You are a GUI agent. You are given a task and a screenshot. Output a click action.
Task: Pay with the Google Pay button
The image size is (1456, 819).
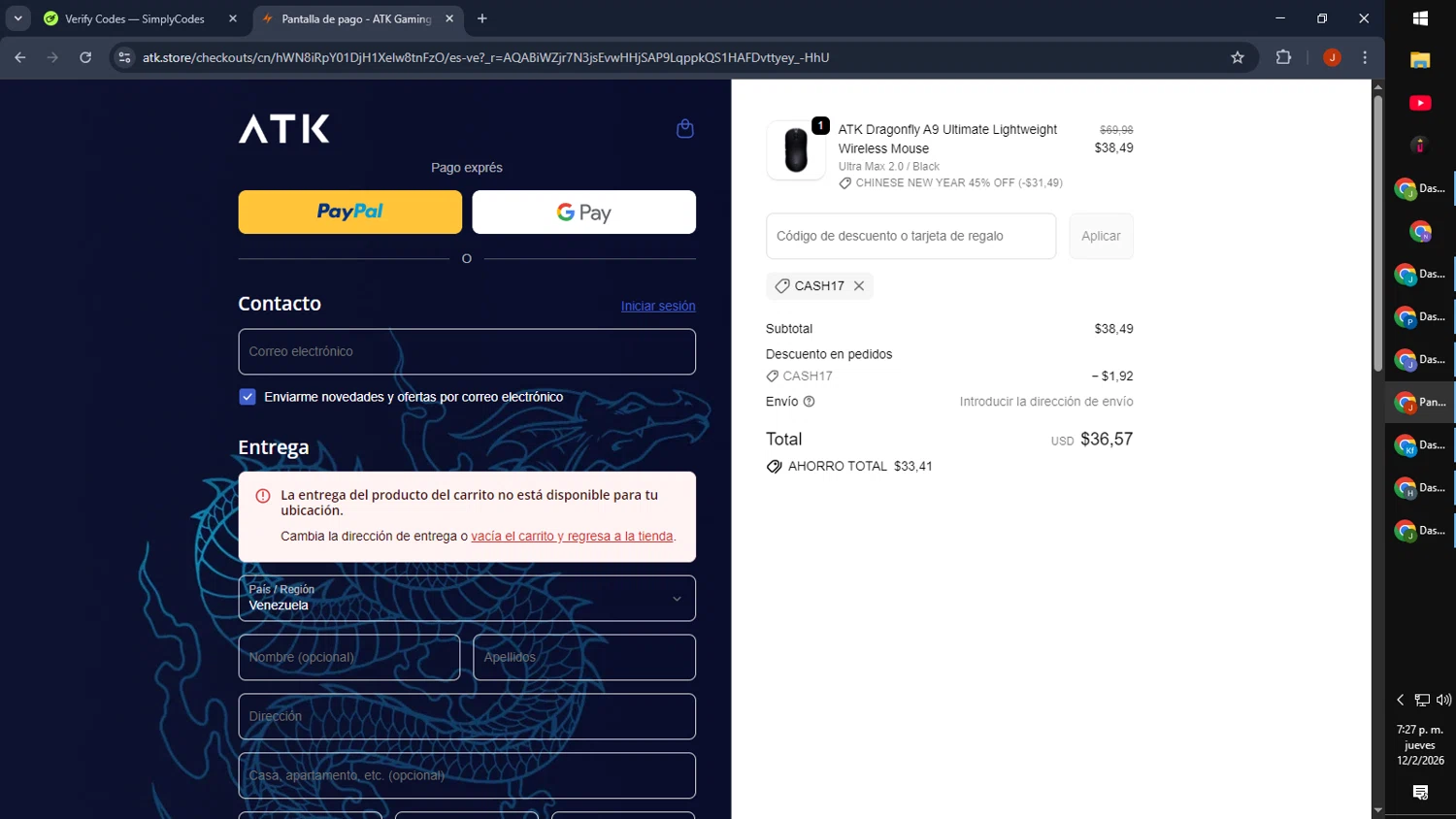tap(584, 212)
